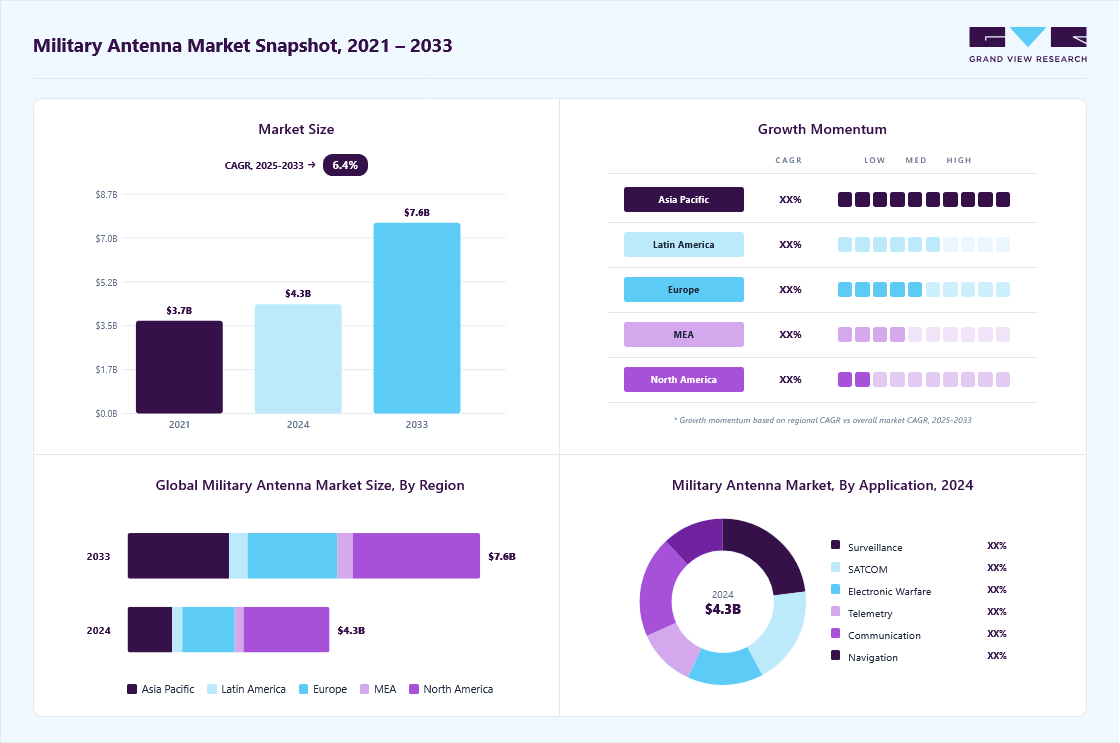
Task: Click the '2033' x-axis label in Market Size chart
Action: (416, 424)
